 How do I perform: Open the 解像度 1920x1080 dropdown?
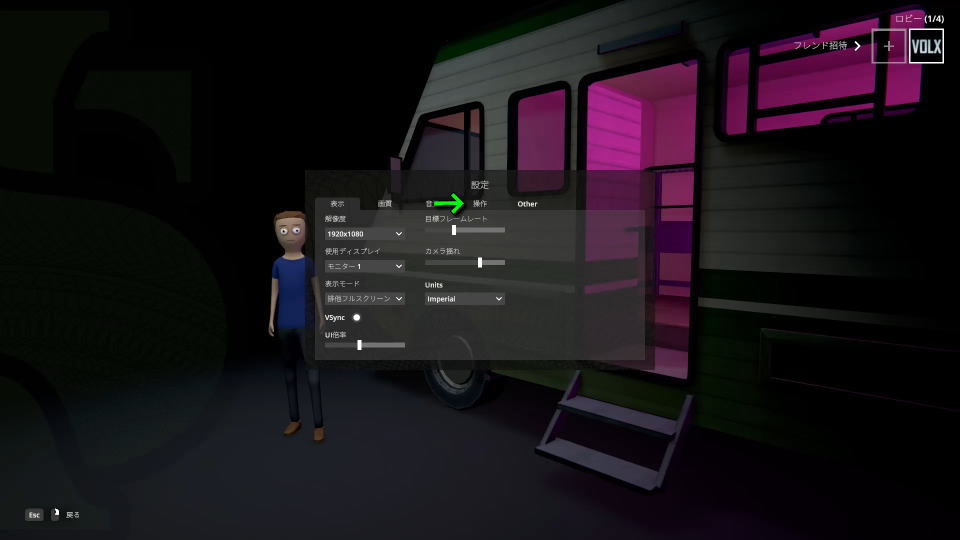click(x=364, y=233)
